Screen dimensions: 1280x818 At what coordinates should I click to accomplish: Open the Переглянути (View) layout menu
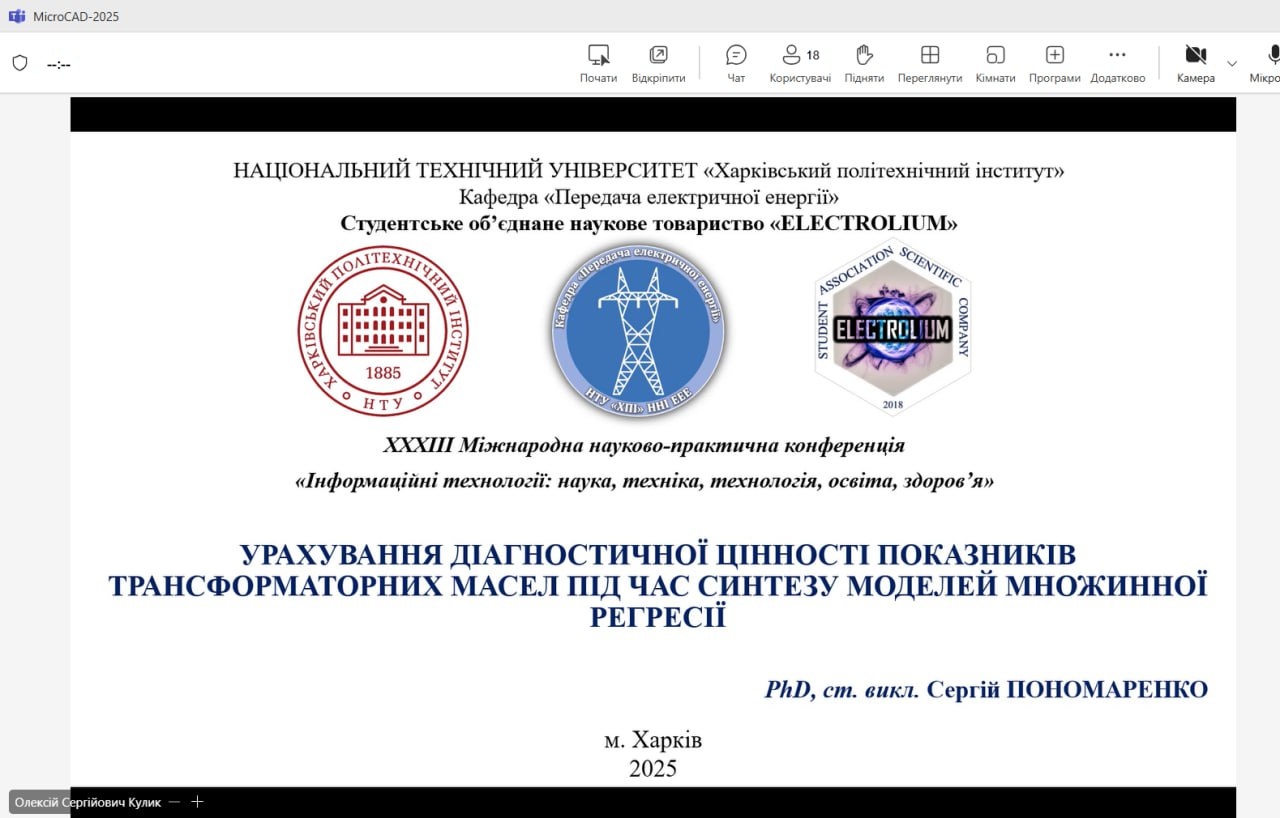click(929, 64)
